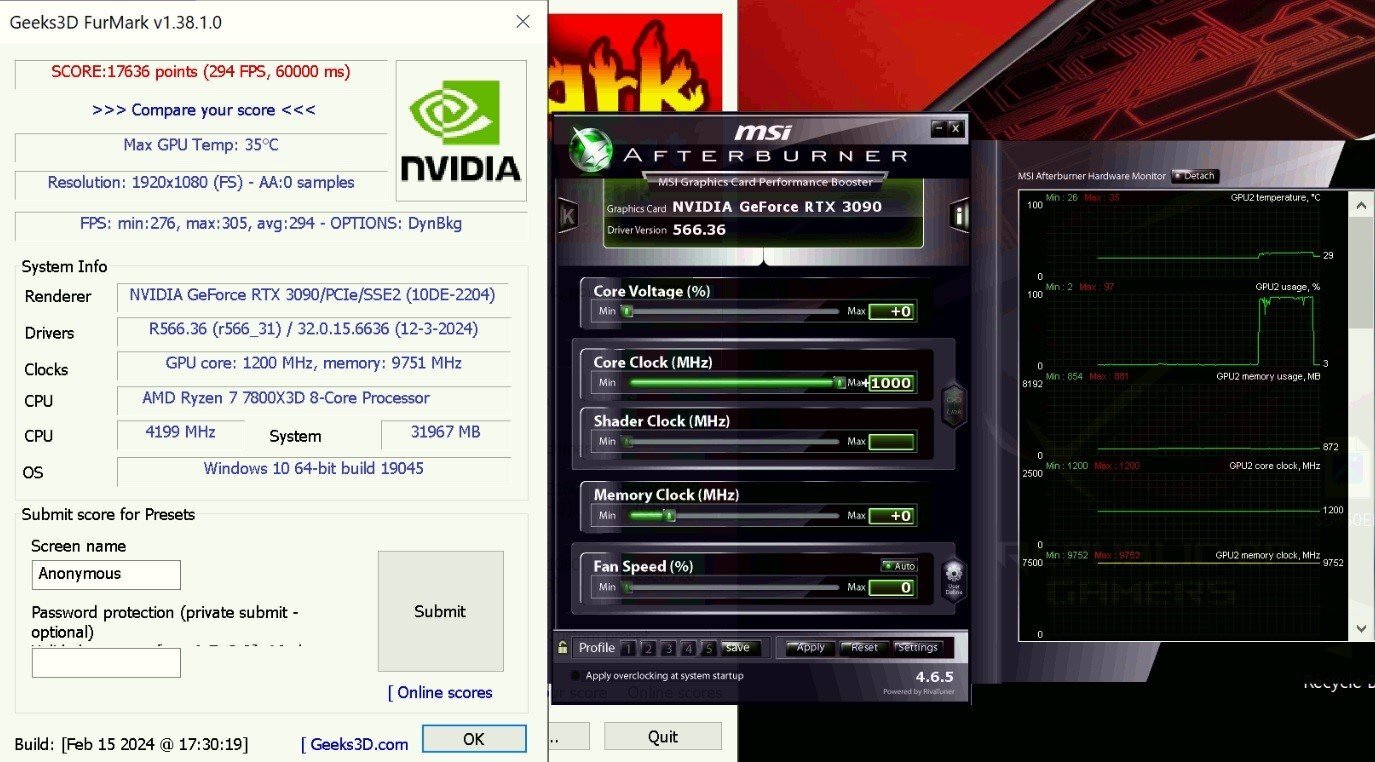The width and height of the screenshot is (1375, 762).
Task: Detach the hardware monitor panel
Action: pyautogui.click(x=1194, y=176)
